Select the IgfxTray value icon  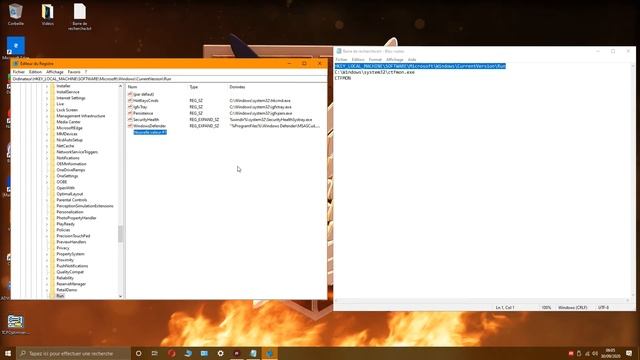(x=130, y=107)
